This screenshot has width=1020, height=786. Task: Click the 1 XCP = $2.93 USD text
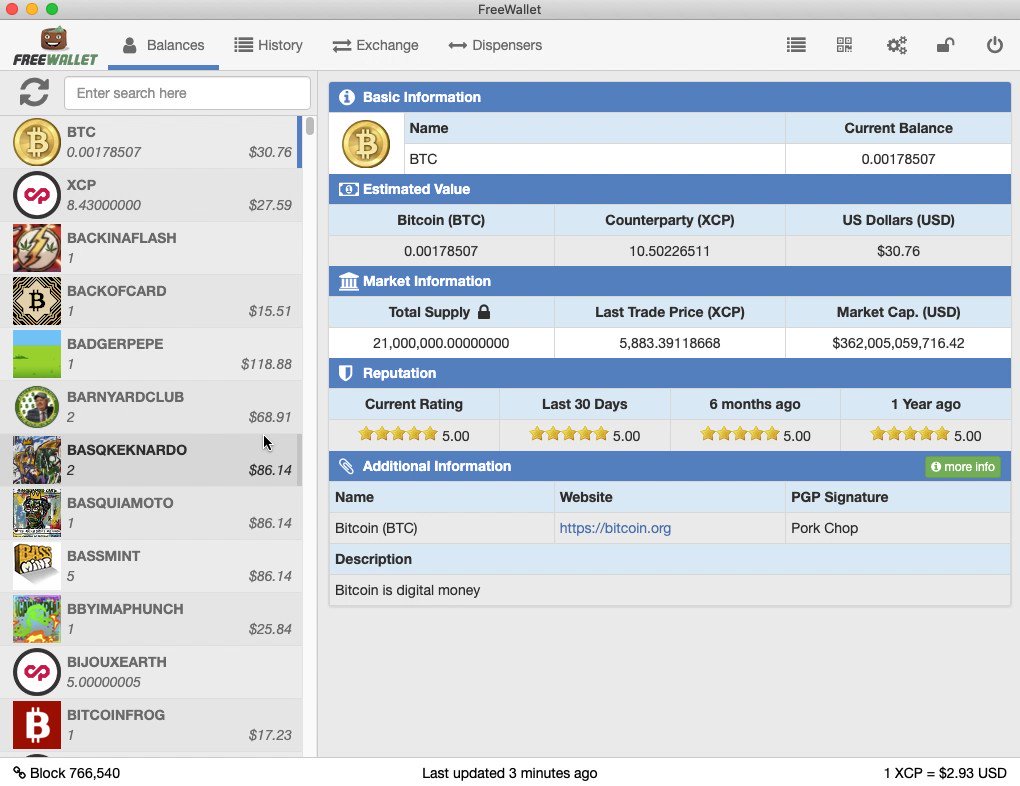[945, 773]
